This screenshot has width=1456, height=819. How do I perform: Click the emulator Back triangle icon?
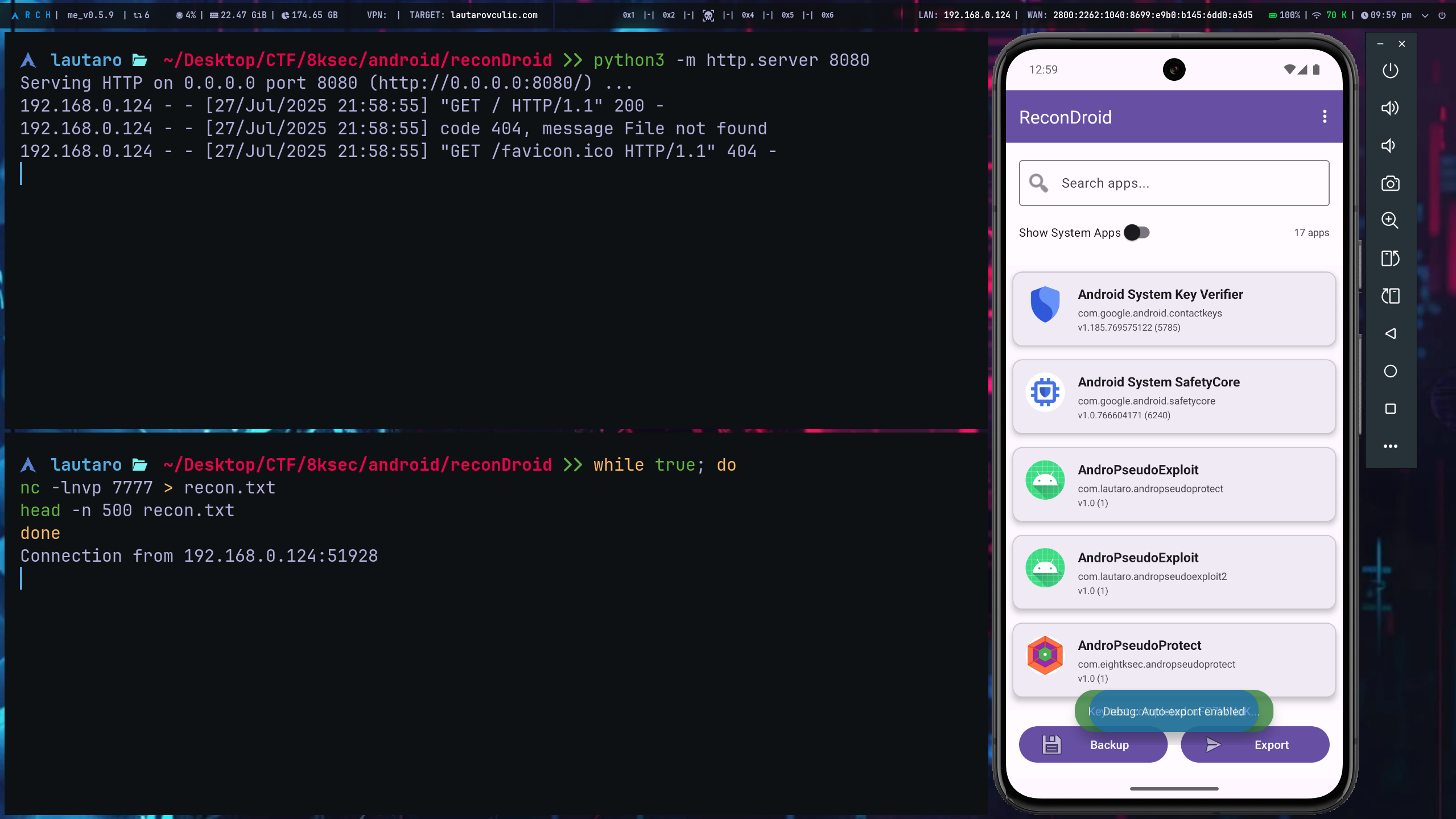(1390, 334)
